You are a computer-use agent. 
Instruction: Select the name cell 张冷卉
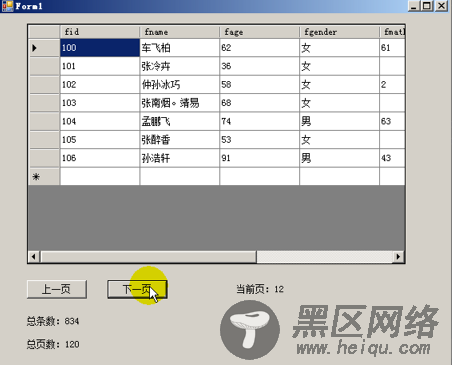pos(179,66)
